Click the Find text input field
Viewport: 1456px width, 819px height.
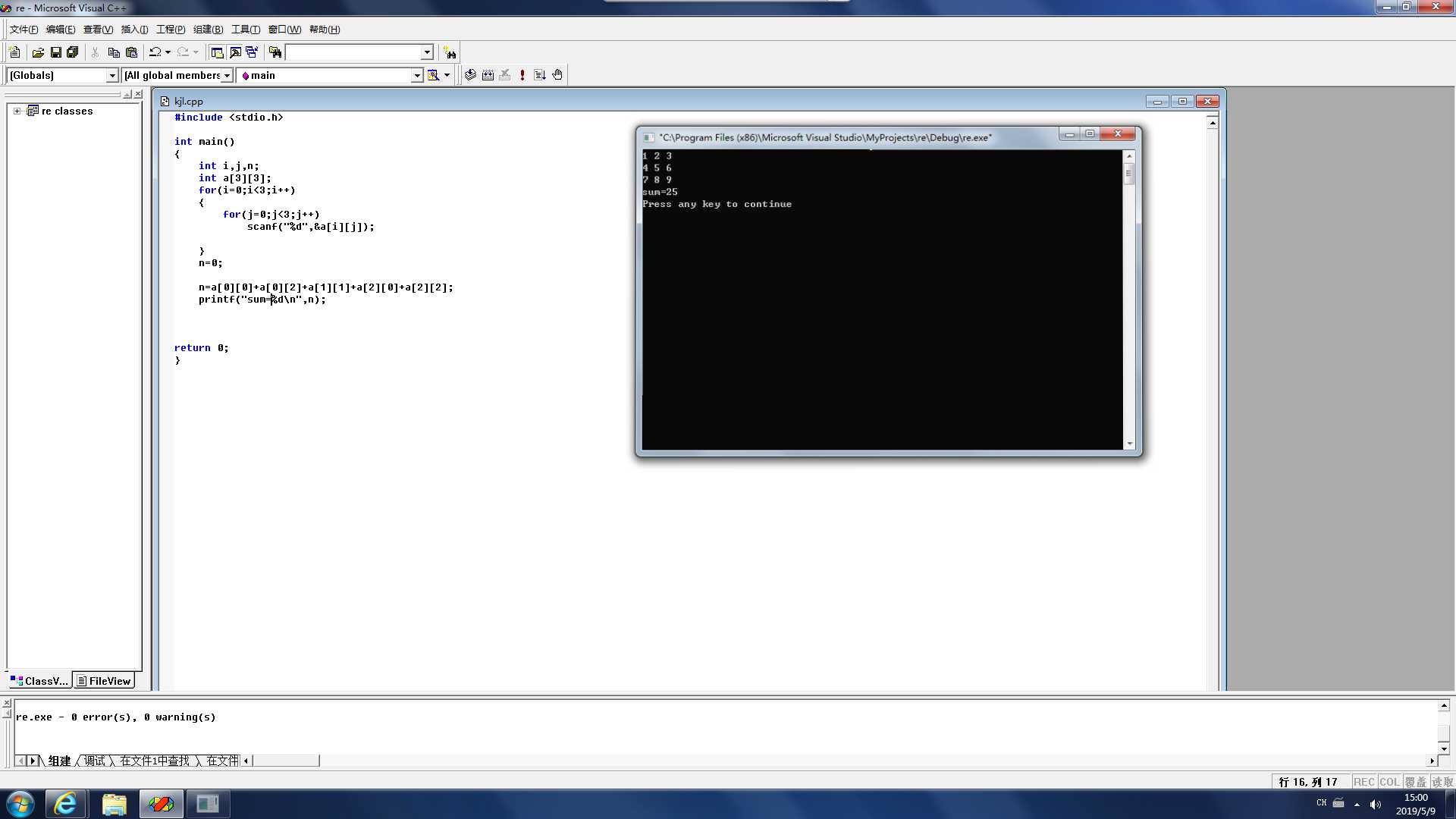coord(353,52)
